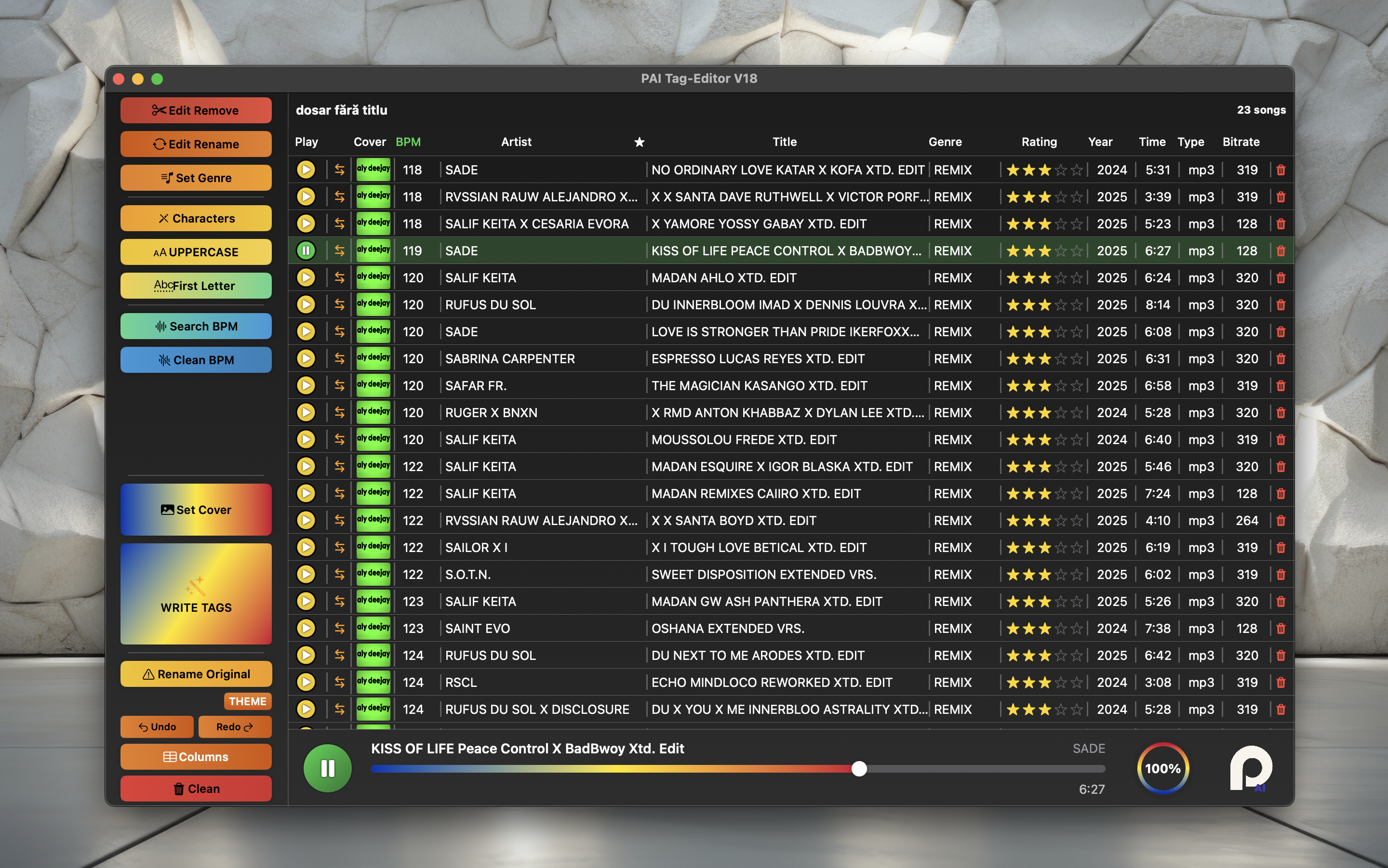Play ESPRESSO LUCAS REYES track
Image resolution: width=1388 pixels, height=868 pixels.
point(306,358)
